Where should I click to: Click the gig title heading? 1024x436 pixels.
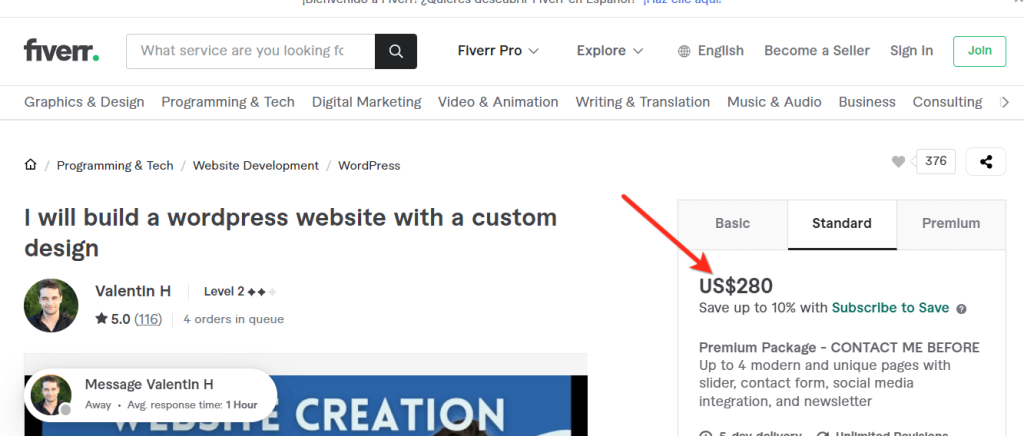coord(291,232)
